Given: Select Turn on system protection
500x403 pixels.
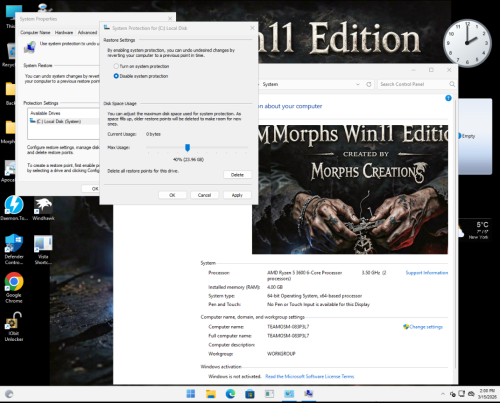Looking at the screenshot, I should pyautogui.click(x=116, y=66).
